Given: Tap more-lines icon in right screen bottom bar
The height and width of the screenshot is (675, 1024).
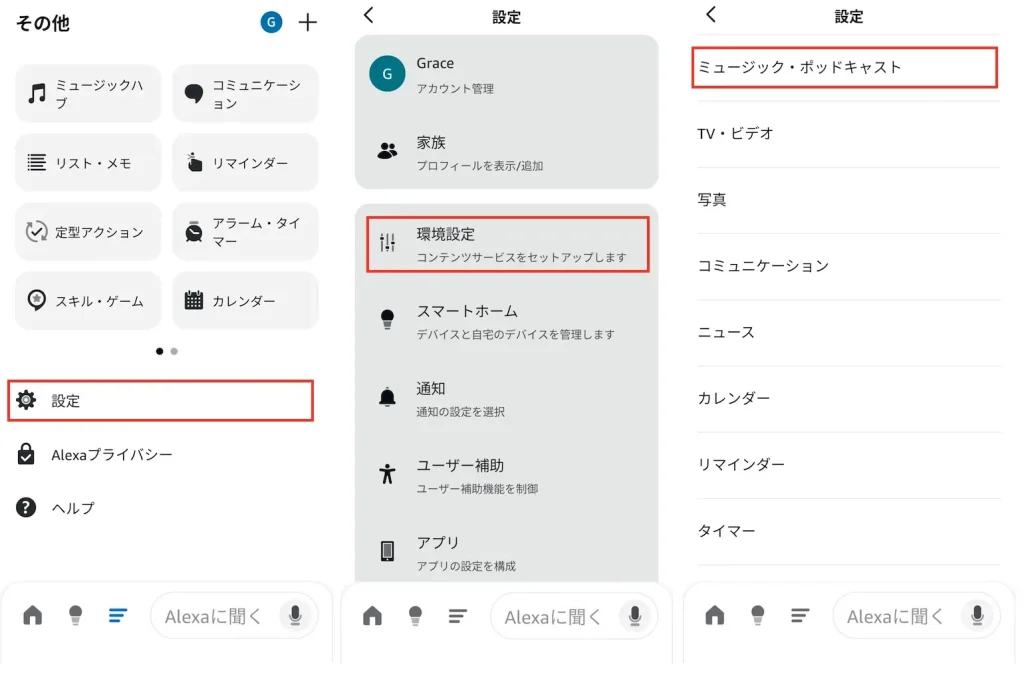Looking at the screenshot, I should tap(800, 615).
